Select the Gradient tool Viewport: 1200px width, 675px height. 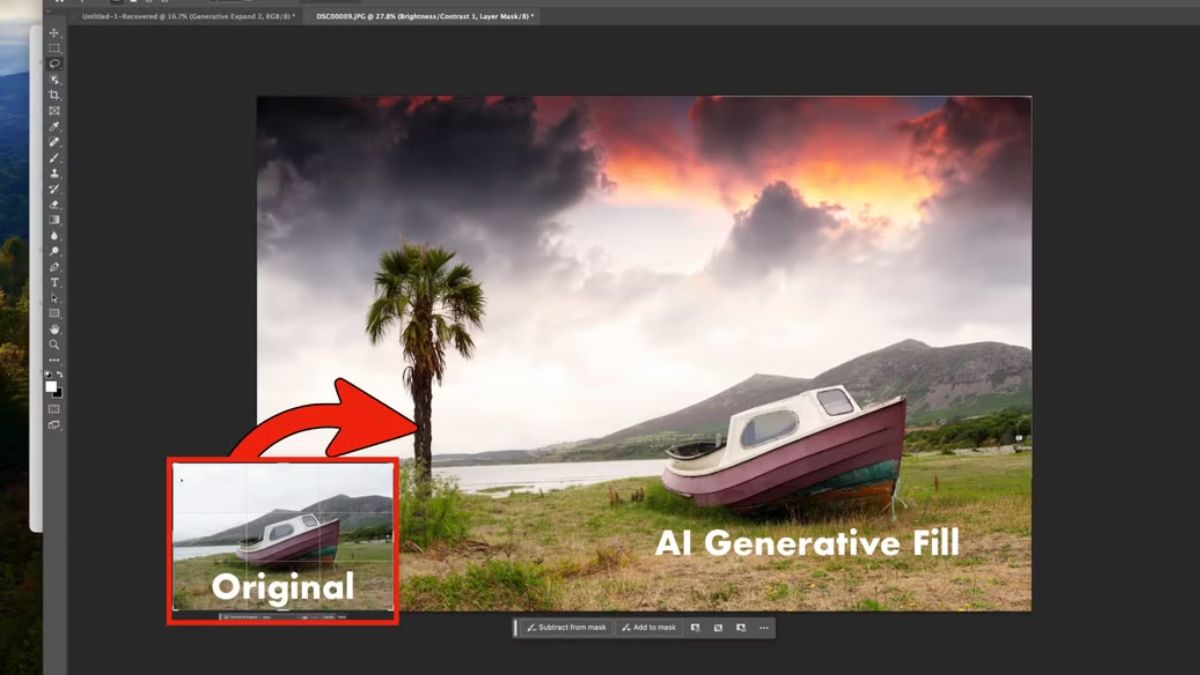pos(54,220)
